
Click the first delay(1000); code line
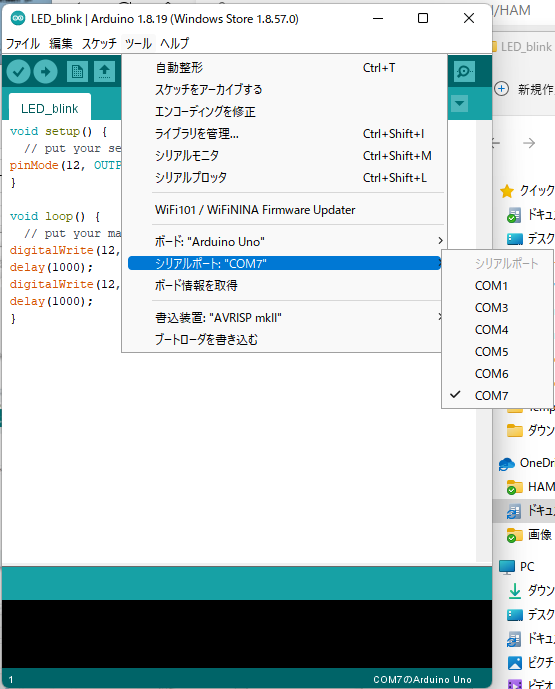(51, 267)
